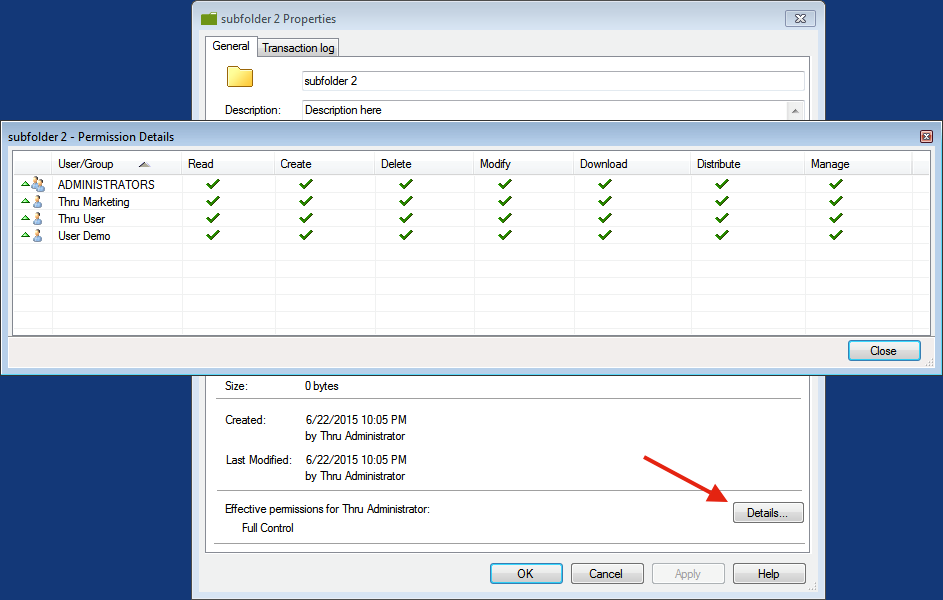Select the General tab
The height and width of the screenshot is (600, 943).
pos(231,46)
